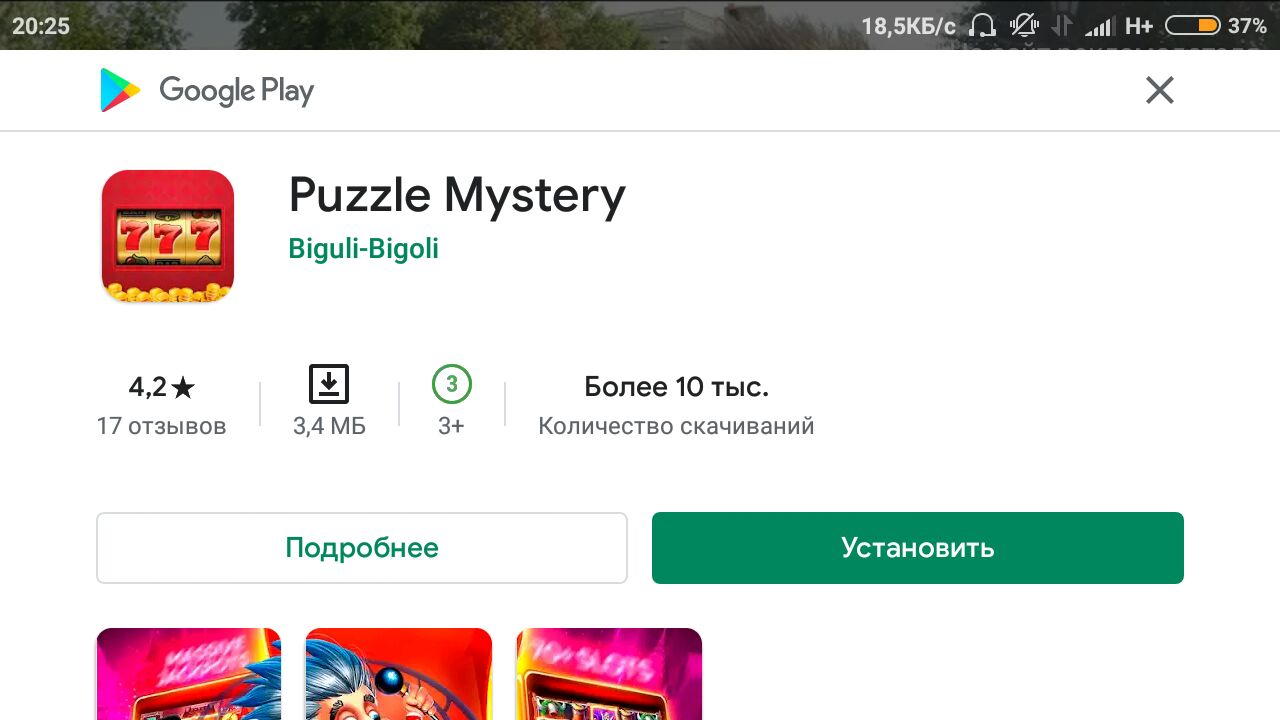Tap the headphones status bar icon
Image resolution: width=1280 pixels, height=720 pixels.
click(983, 26)
